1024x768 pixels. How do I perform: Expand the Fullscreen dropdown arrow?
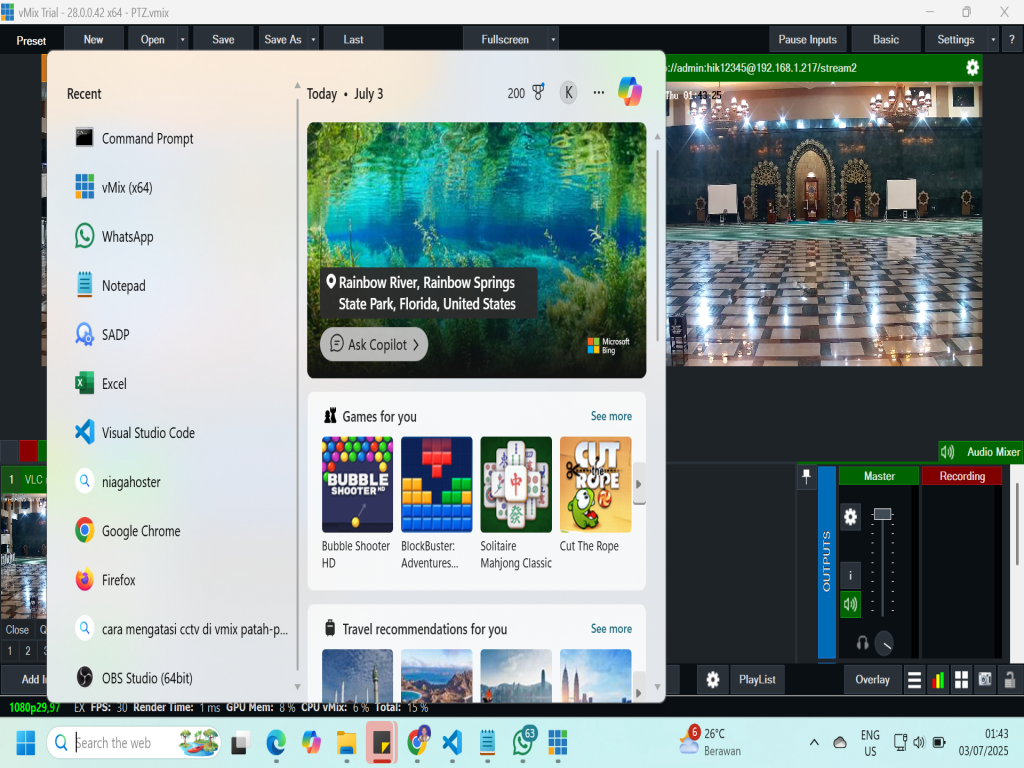point(553,40)
